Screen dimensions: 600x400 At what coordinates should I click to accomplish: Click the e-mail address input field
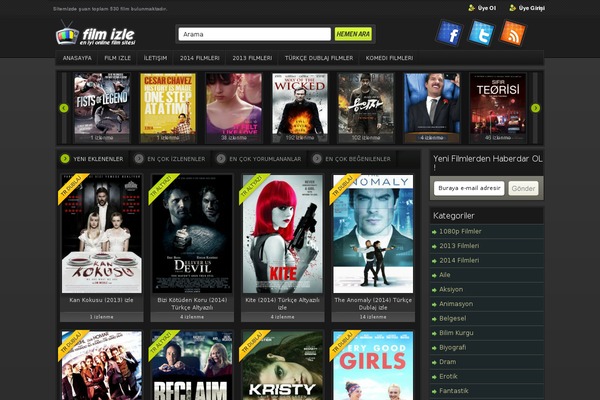pos(469,188)
